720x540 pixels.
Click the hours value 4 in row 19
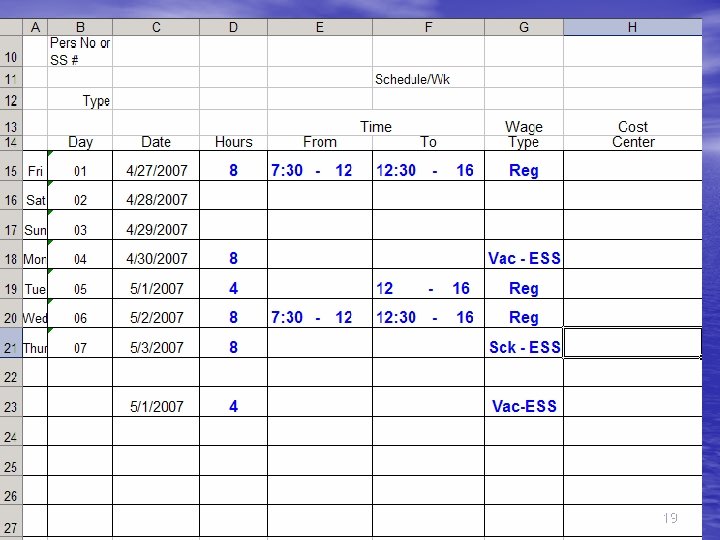[233, 284]
